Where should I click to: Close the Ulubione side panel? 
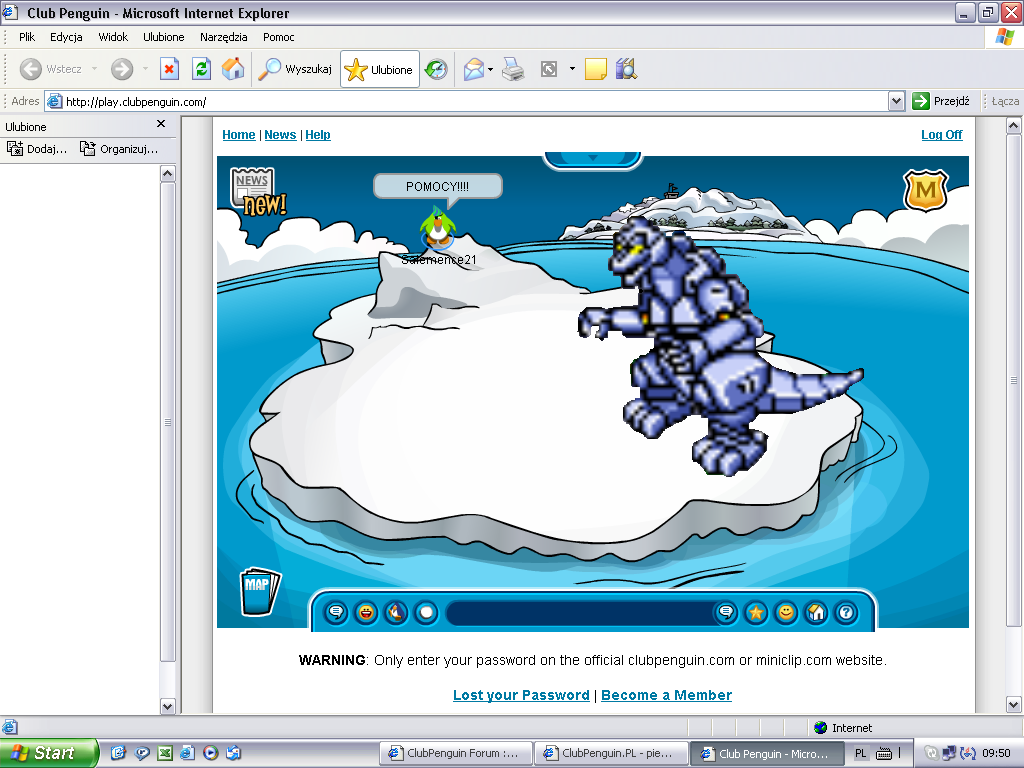pyautogui.click(x=161, y=123)
